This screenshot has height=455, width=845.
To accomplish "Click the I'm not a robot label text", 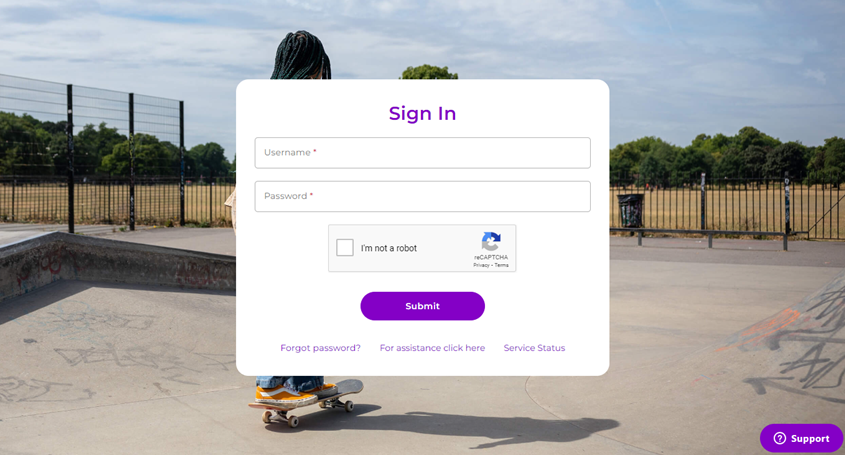I will 389,248.
